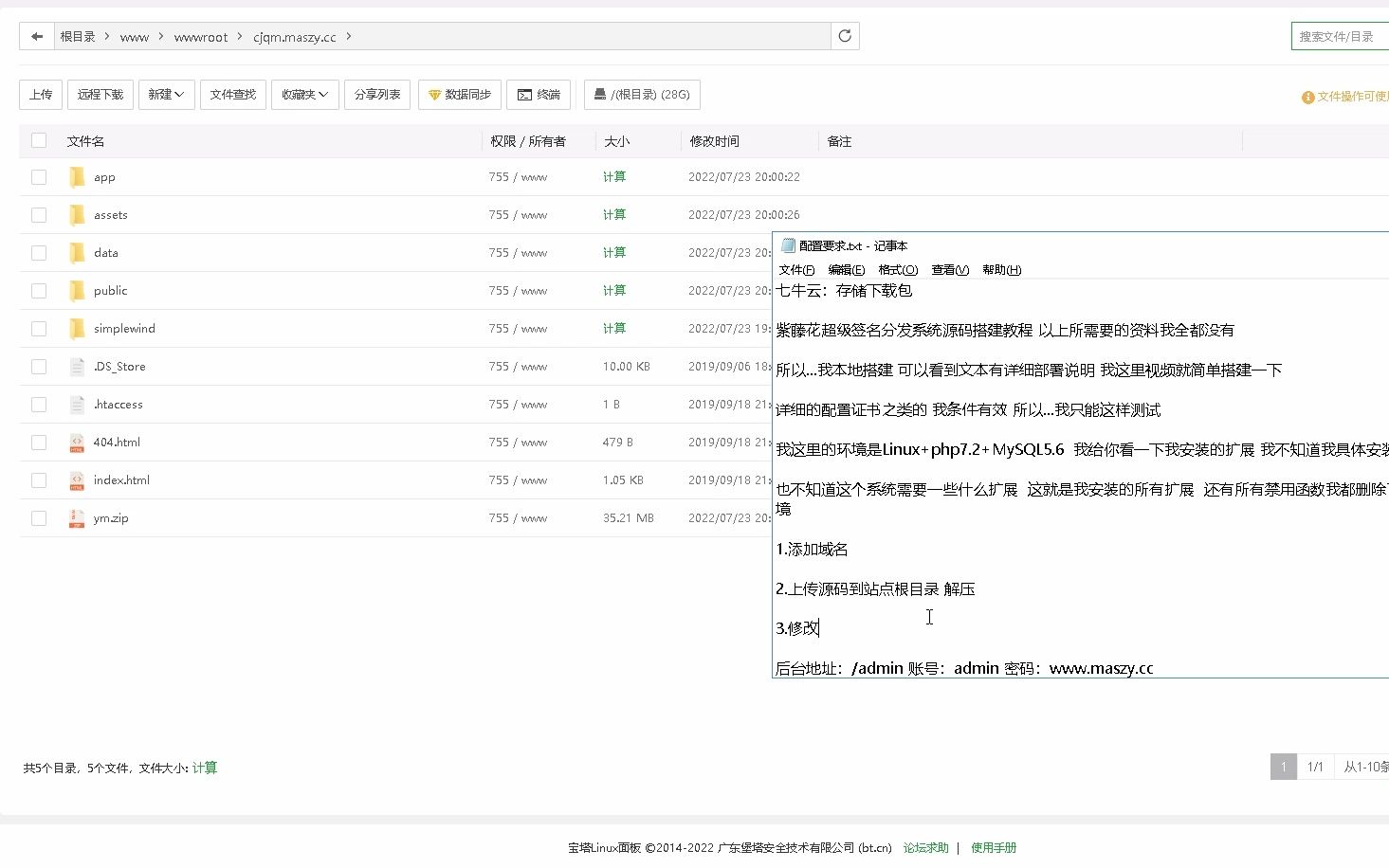This screenshot has width=1389, height=868.
Task: Refresh the file list with the reload icon
Action: click(x=845, y=36)
